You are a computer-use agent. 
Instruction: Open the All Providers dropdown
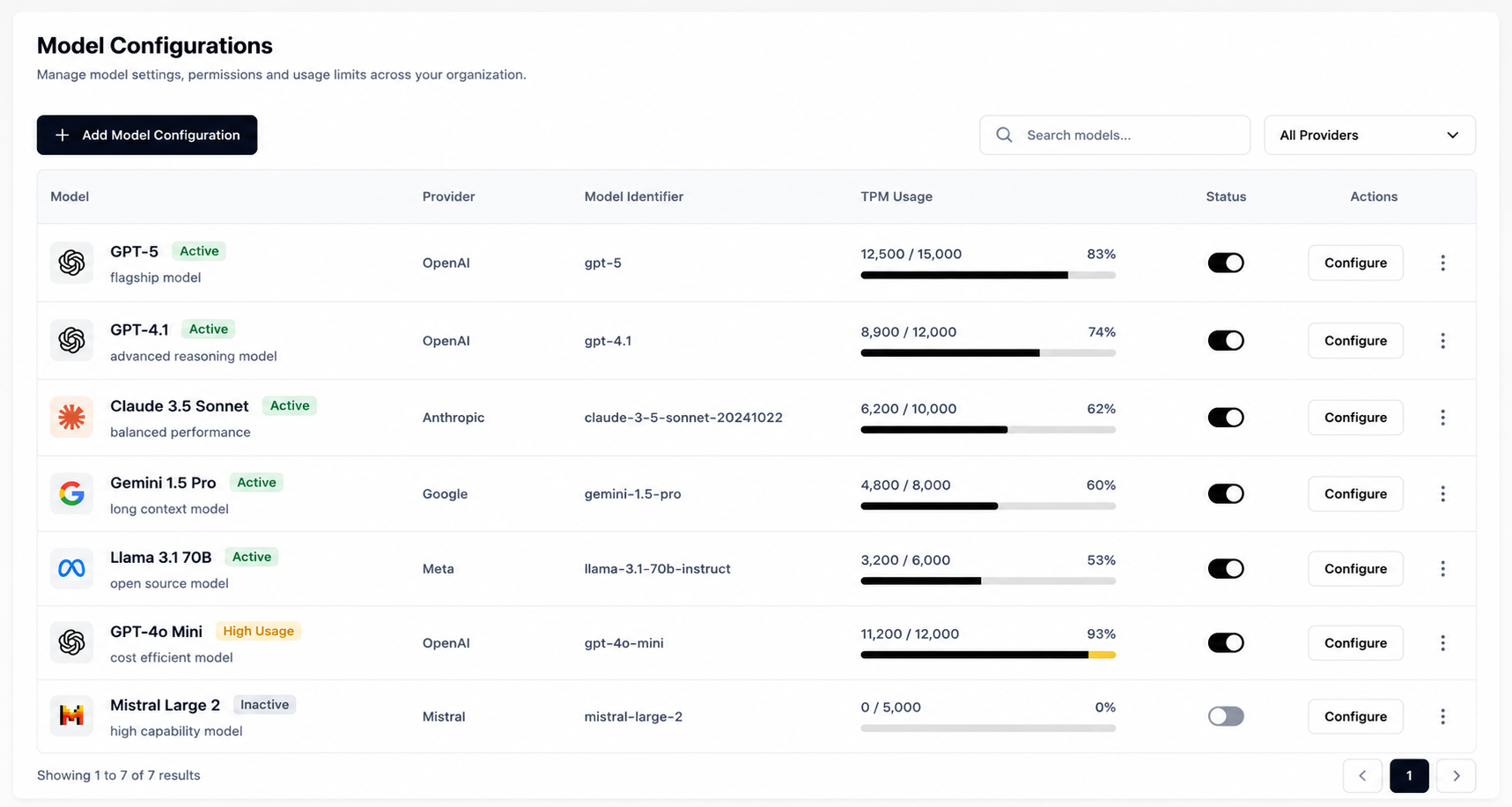(x=1369, y=135)
